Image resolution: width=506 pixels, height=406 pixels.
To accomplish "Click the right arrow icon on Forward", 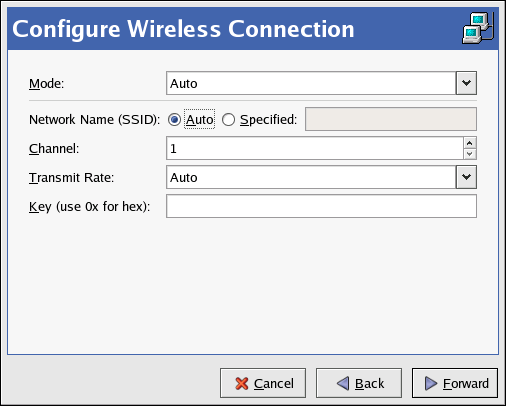I will [431, 383].
